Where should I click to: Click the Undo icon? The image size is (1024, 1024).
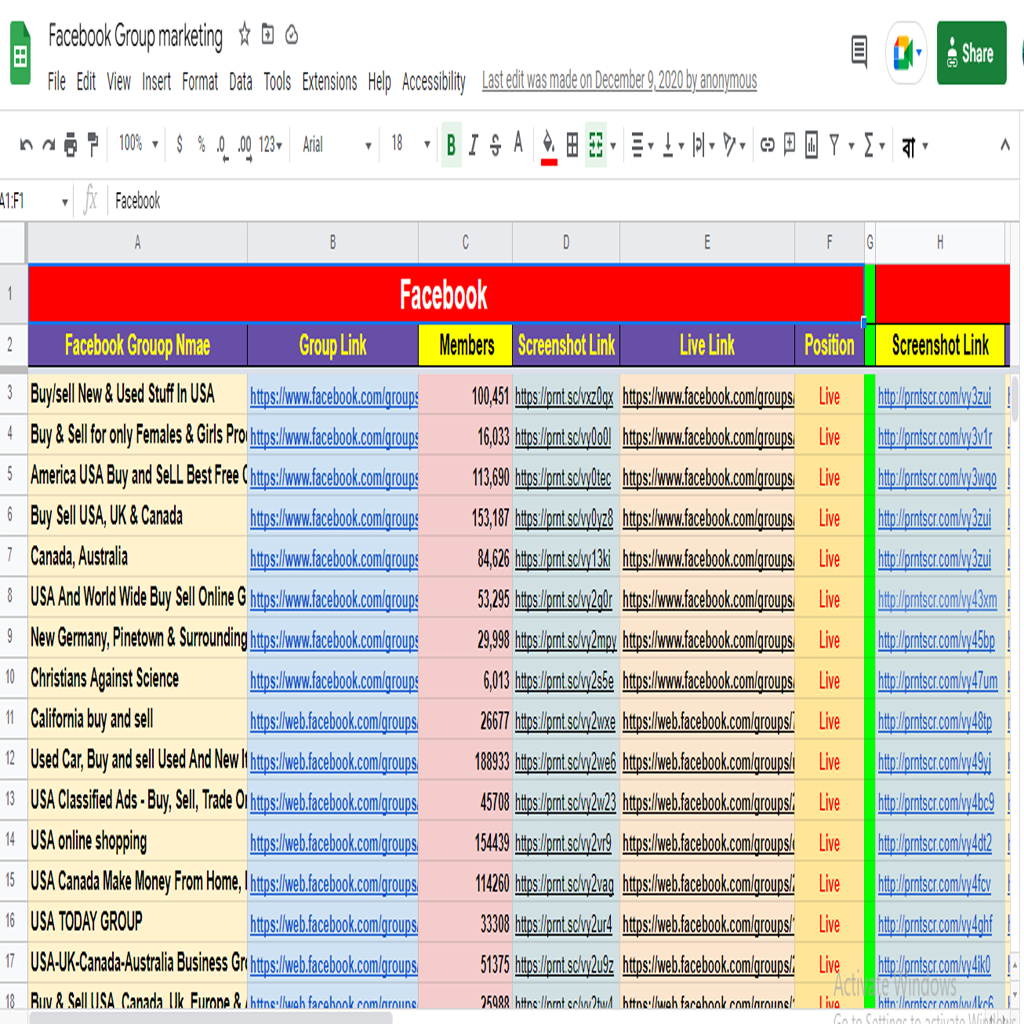(x=26, y=144)
